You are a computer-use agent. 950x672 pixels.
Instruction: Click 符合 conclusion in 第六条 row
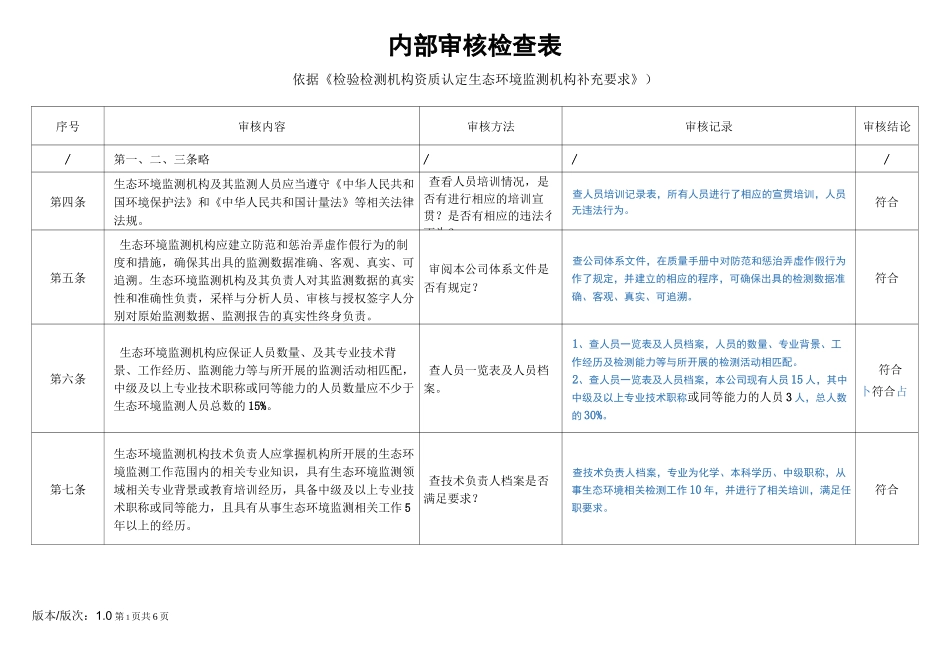890,369
